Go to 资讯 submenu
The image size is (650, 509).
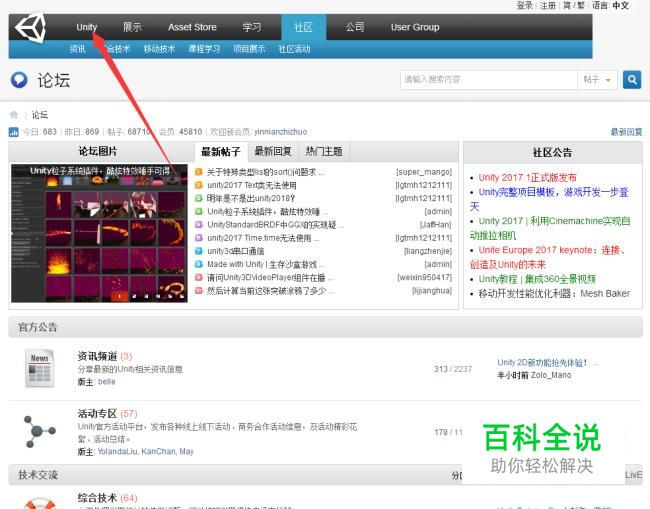point(78,49)
